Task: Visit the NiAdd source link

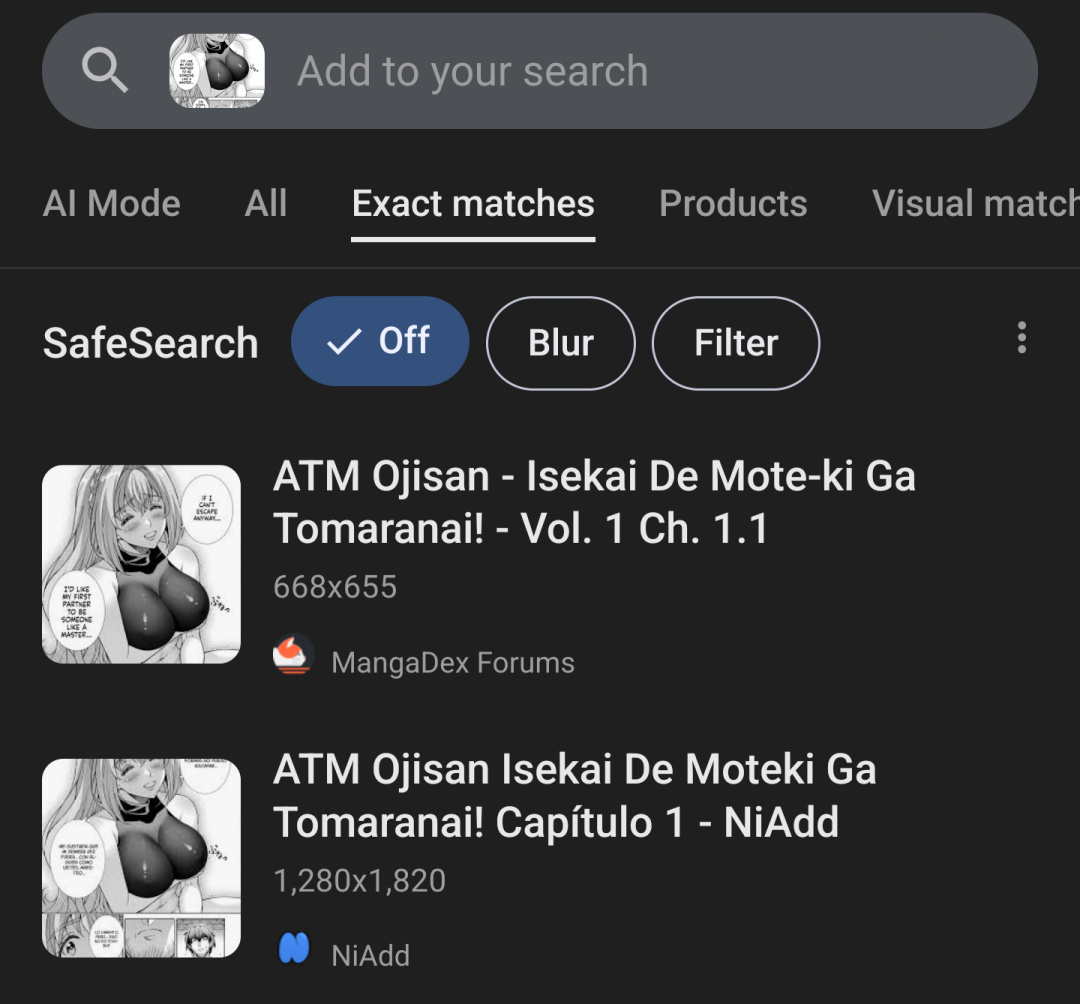Action: [371, 955]
